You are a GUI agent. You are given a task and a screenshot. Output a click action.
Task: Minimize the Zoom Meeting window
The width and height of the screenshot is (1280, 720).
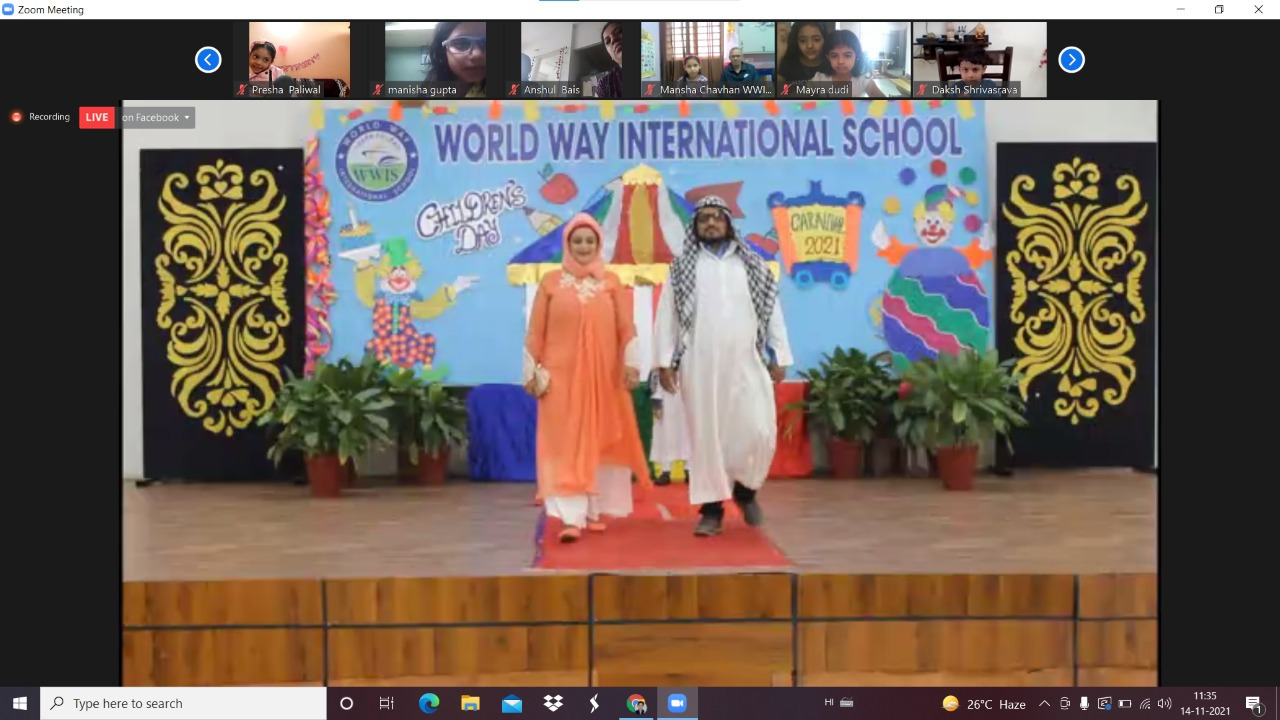pyautogui.click(x=1180, y=9)
